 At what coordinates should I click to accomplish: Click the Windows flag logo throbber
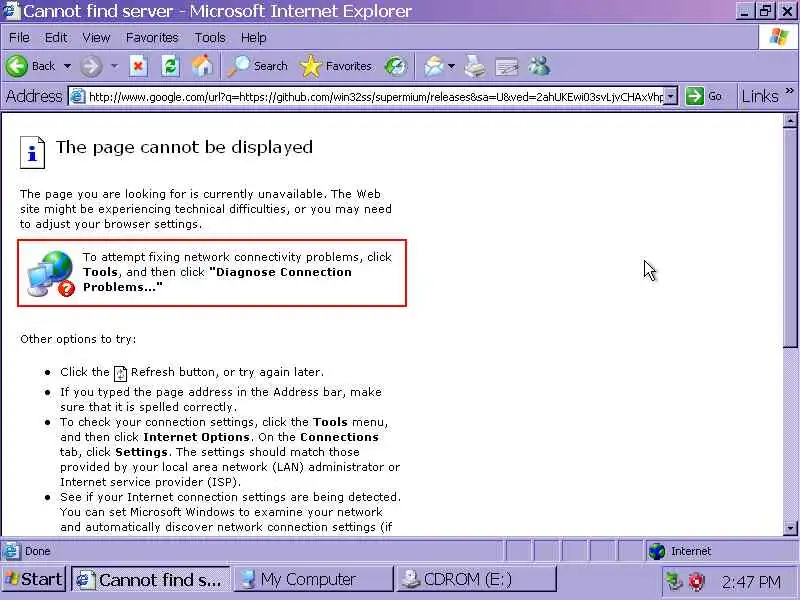coord(779,37)
